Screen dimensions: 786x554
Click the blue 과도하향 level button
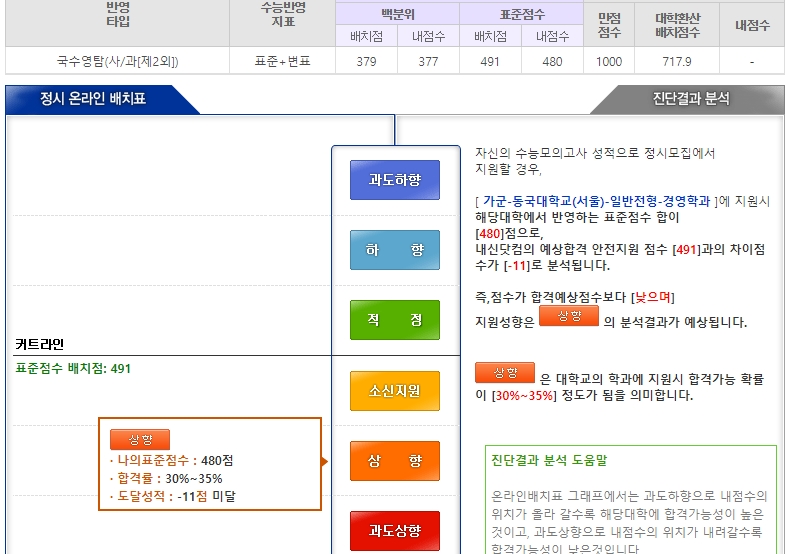click(x=394, y=180)
